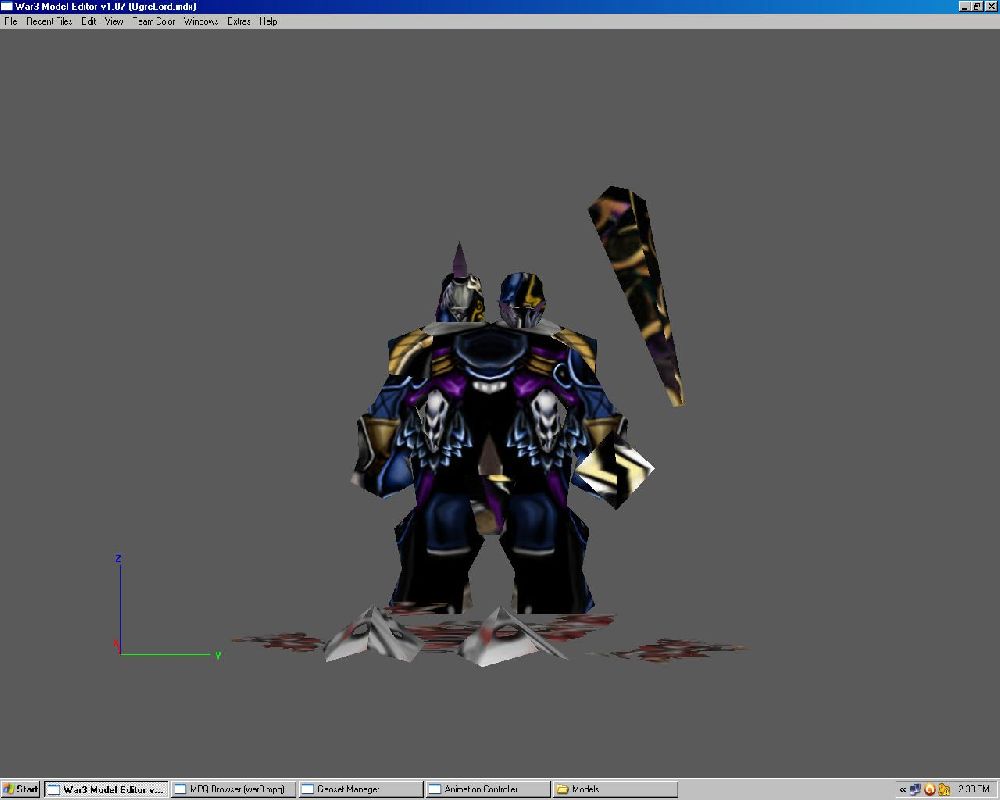Screen dimensions: 1000x800
Task: Close the War3 Model Editor window
Action: [x=991, y=6]
